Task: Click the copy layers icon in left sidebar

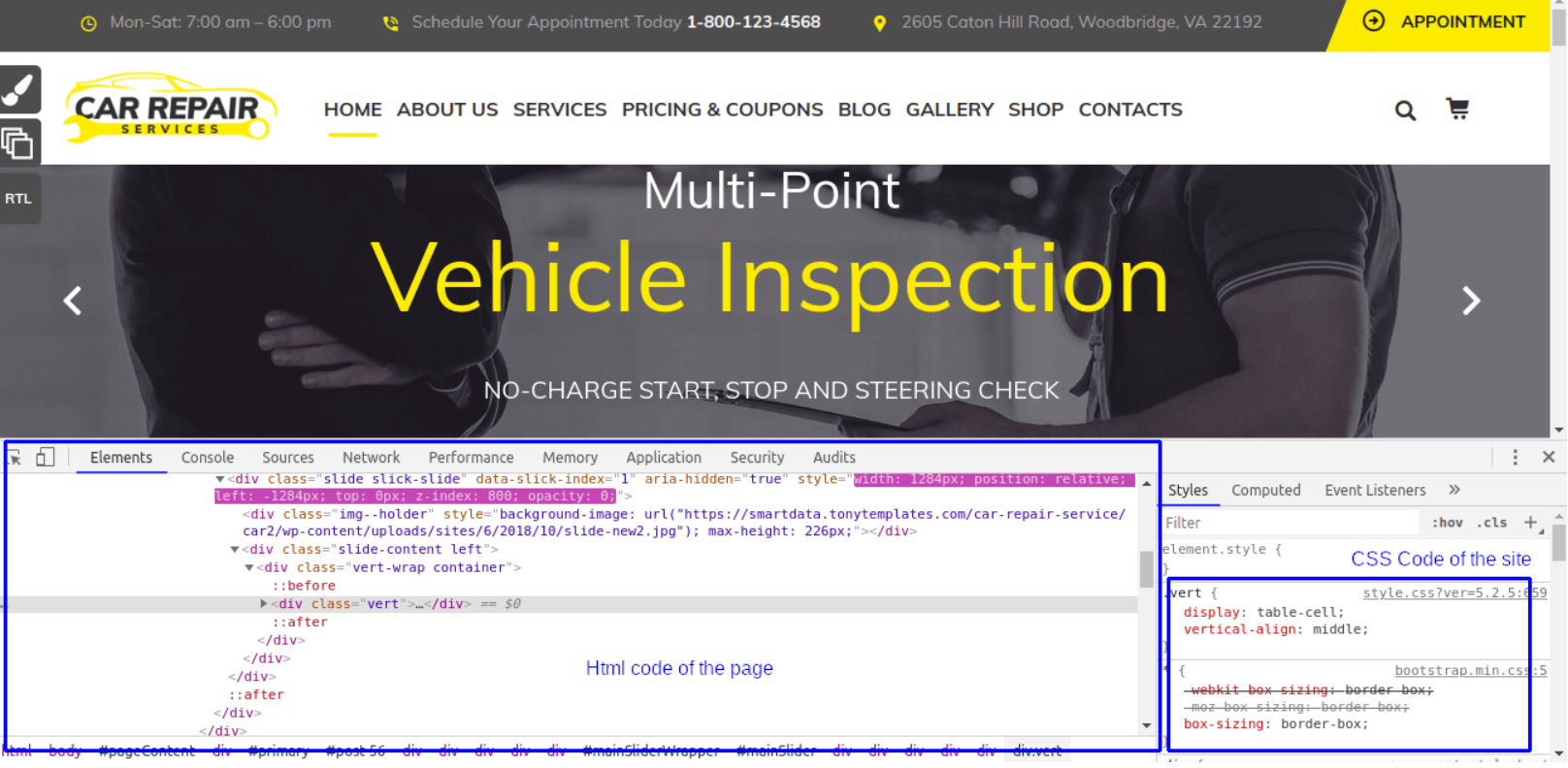Action: 18,144
